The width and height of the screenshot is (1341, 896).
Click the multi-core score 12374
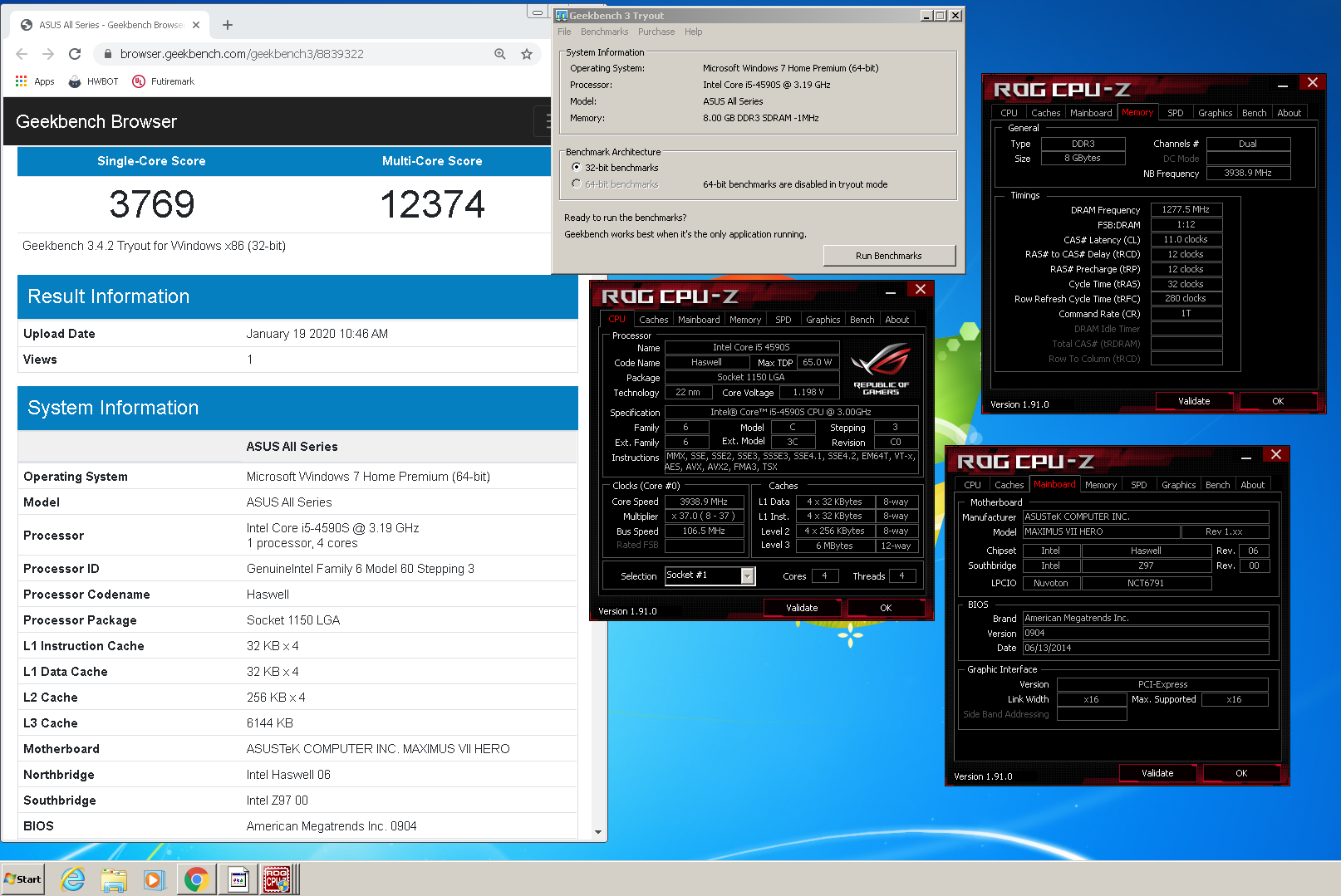pyautogui.click(x=432, y=204)
